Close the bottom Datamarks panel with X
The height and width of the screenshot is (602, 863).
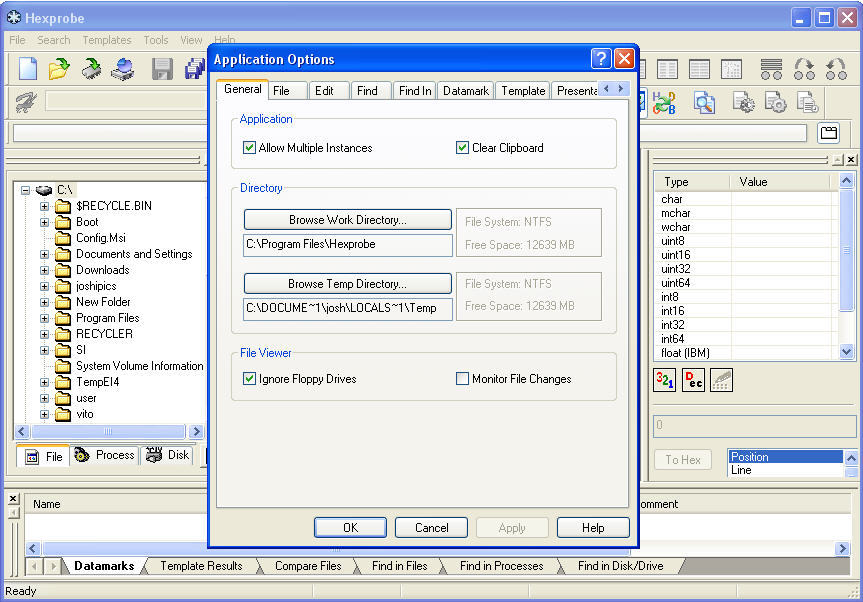click(13, 499)
